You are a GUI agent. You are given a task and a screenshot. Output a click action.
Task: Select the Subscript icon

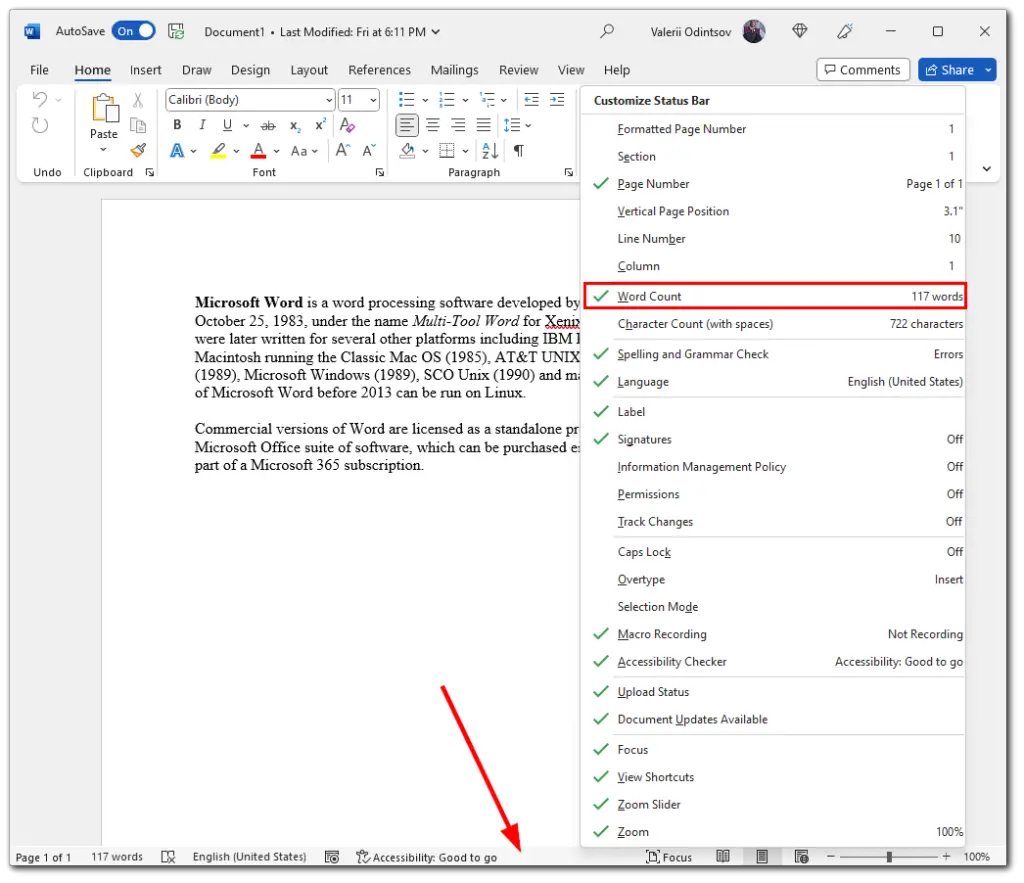(295, 124)
